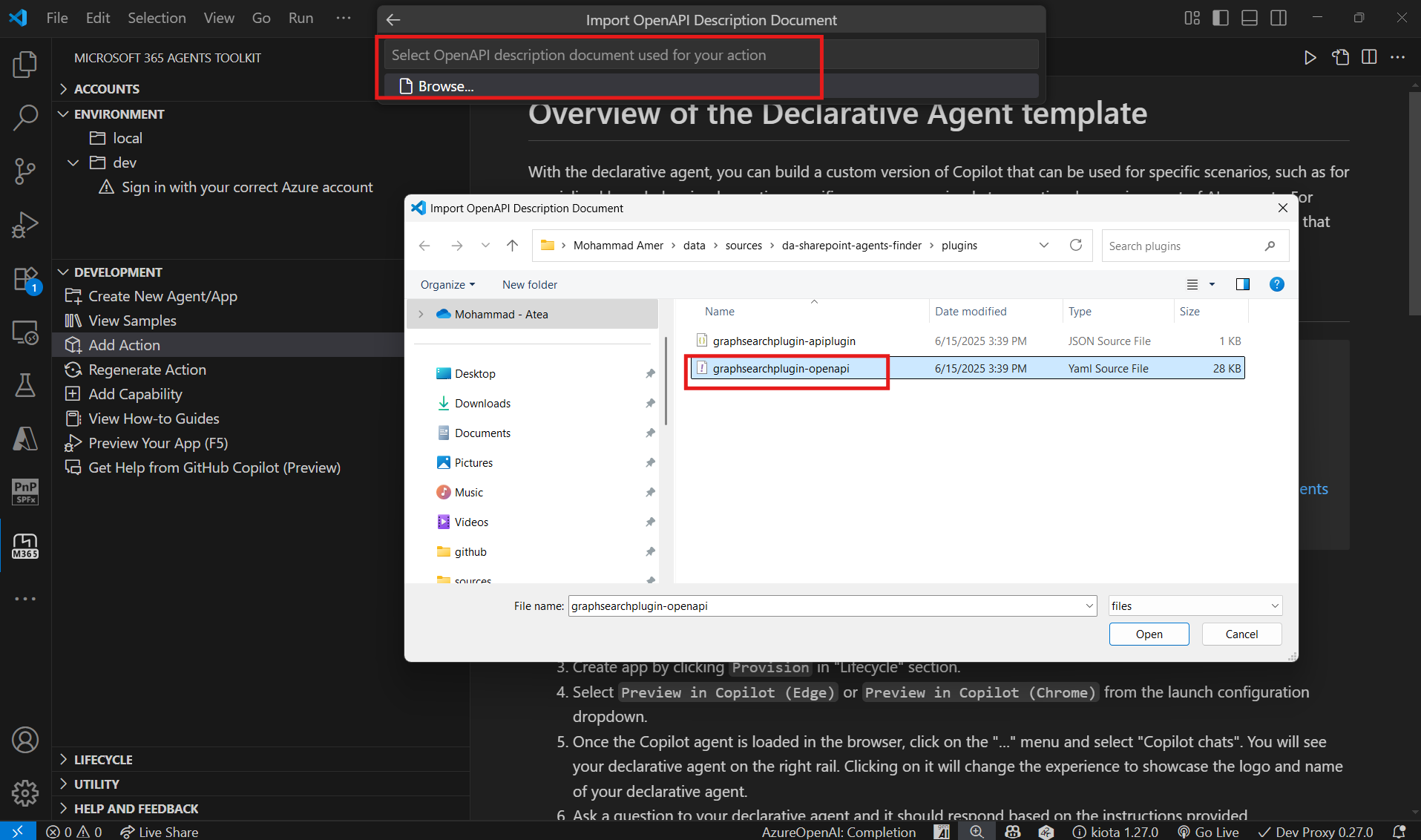Click the sources breadcrumb in address bar
Image resolution: width=1421 pixels, height=840 pixels.
point(744,246)
